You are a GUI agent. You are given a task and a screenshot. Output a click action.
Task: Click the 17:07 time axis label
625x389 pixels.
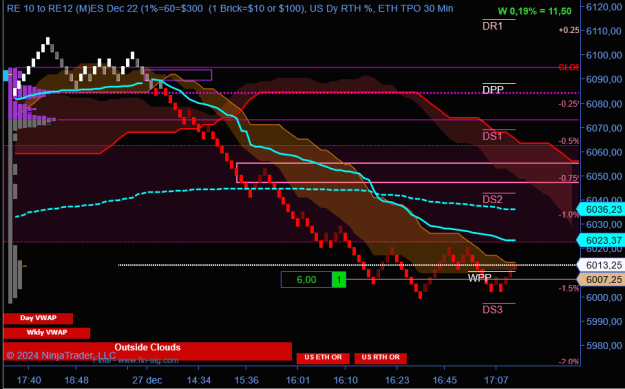[x=496, y=380]
